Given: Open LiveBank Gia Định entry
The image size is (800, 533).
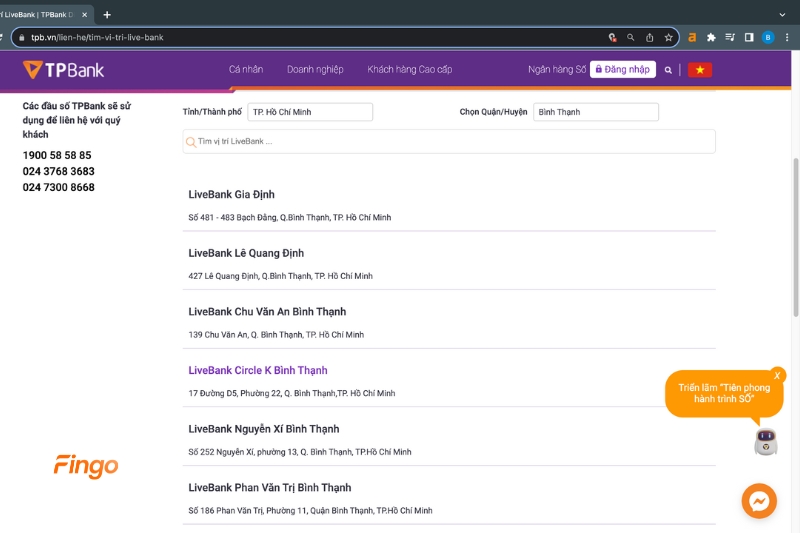Looking at the screenshot, I should coord(231,194).
